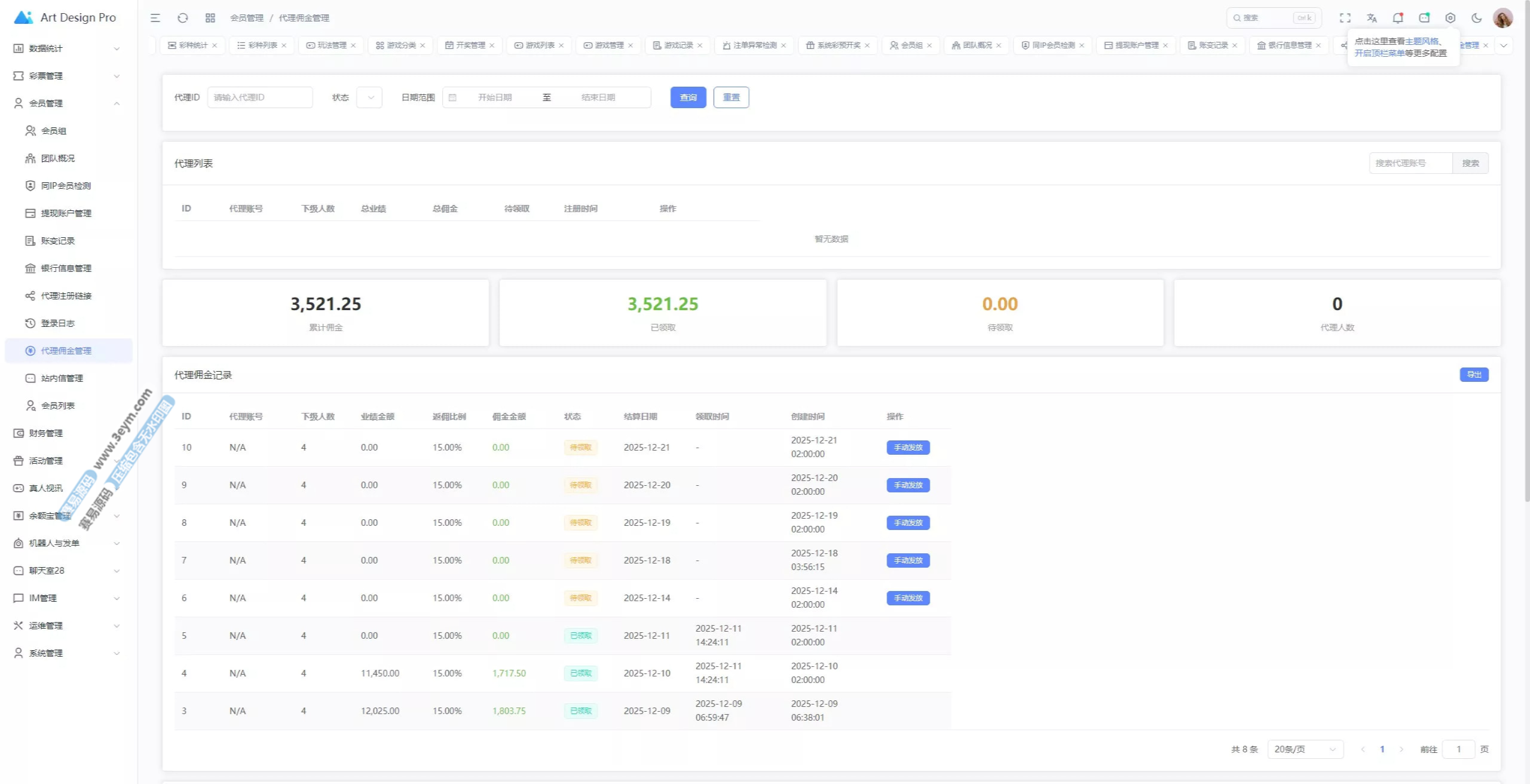The image size is (1530, 784).
Task: Open the chat message icon in header
Action: pos(1424,18)
